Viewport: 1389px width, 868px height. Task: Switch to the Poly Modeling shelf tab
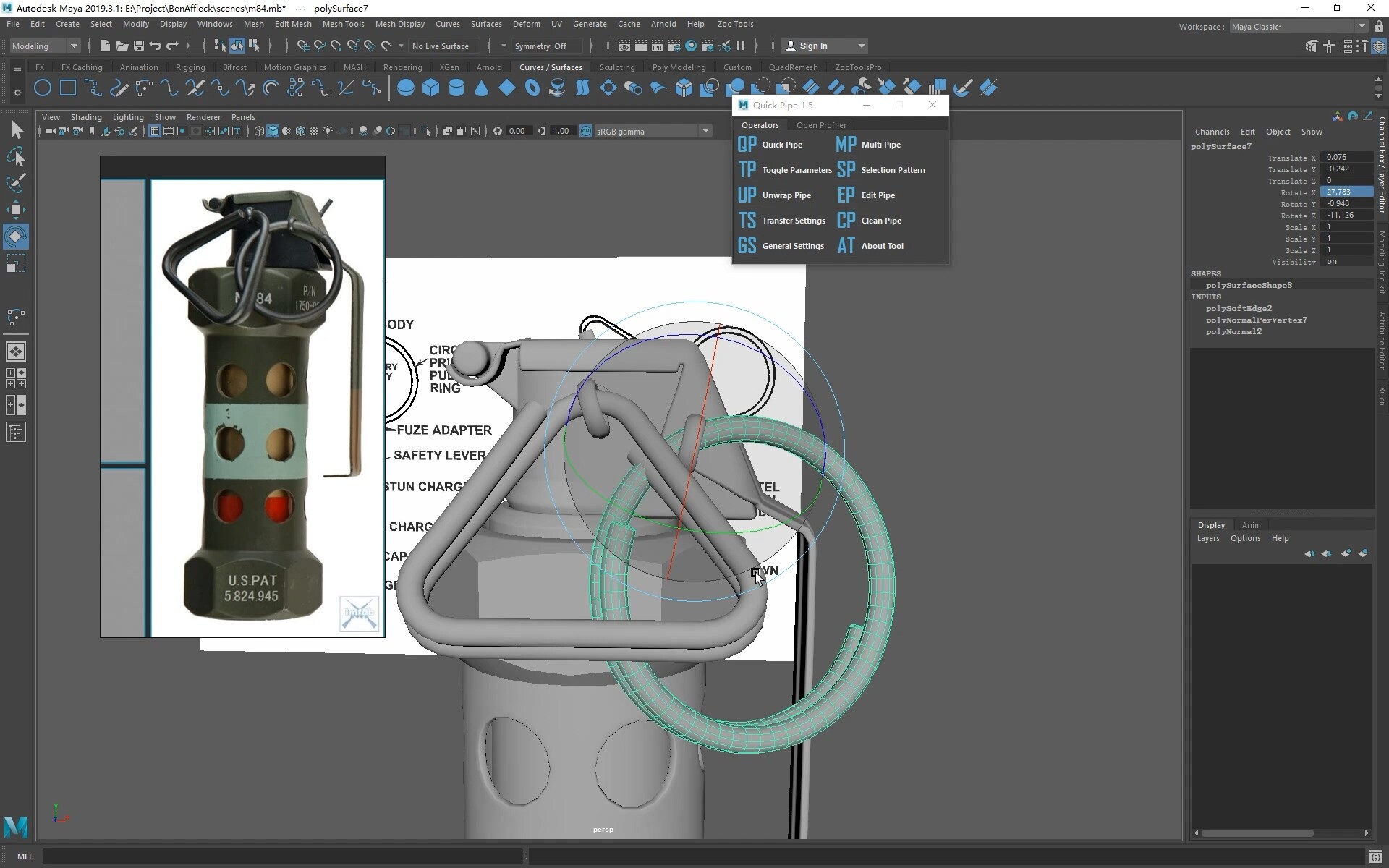click(x=679, y=67)
